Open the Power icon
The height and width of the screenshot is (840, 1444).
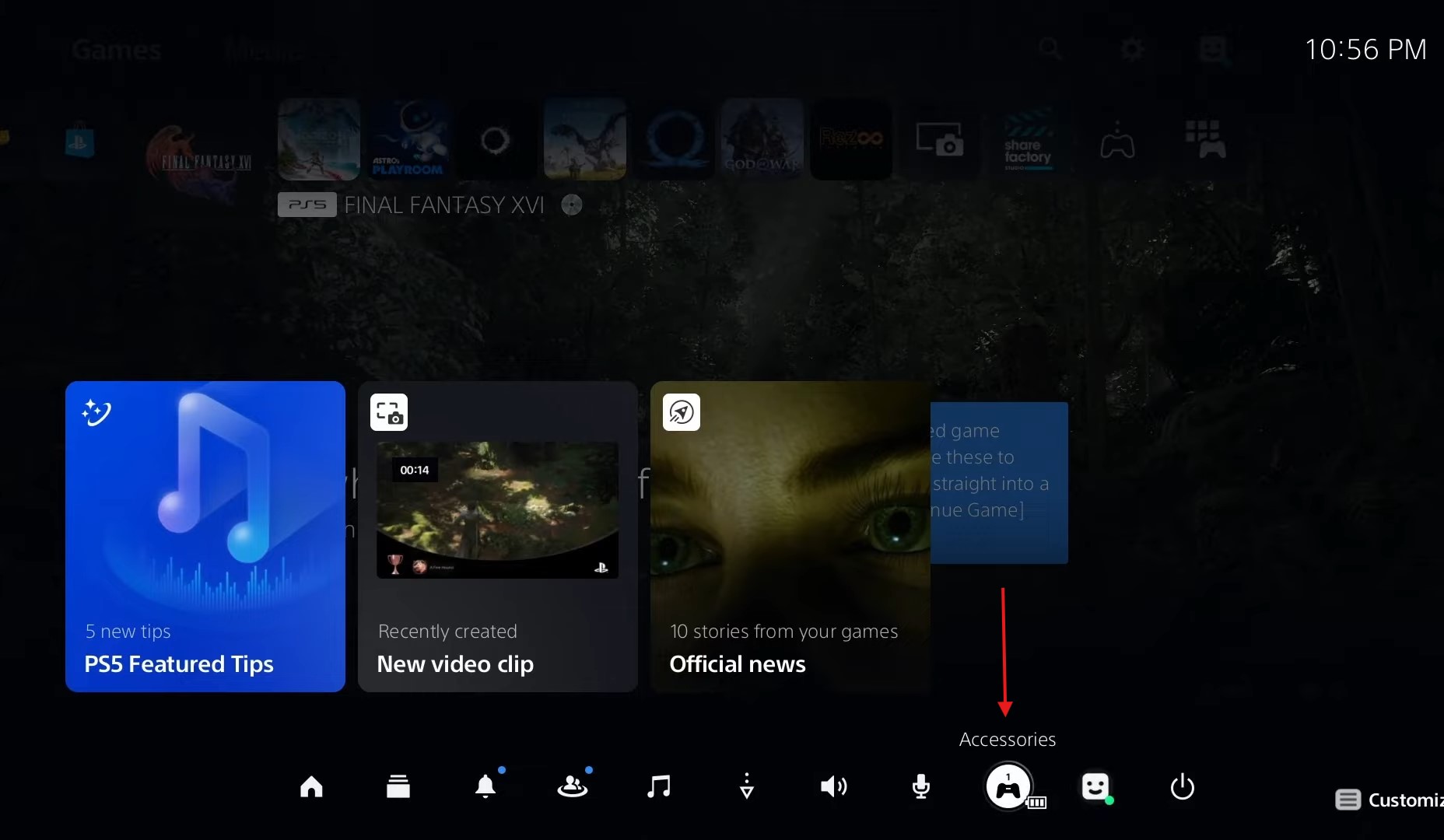(x=1183, y=787)
